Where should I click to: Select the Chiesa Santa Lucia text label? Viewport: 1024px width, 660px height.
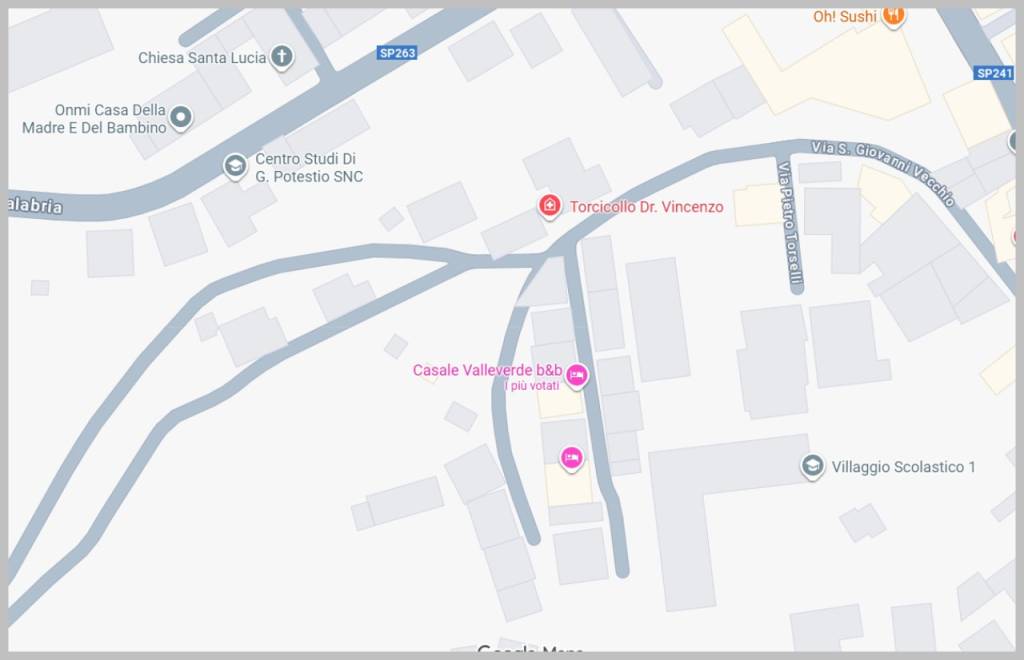coord(202,57)
